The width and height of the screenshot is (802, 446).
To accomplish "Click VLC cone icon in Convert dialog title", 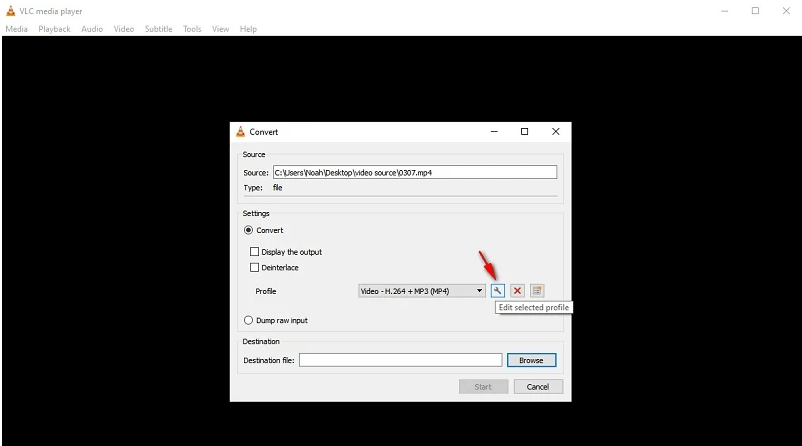I will click(x=240, y=132).
